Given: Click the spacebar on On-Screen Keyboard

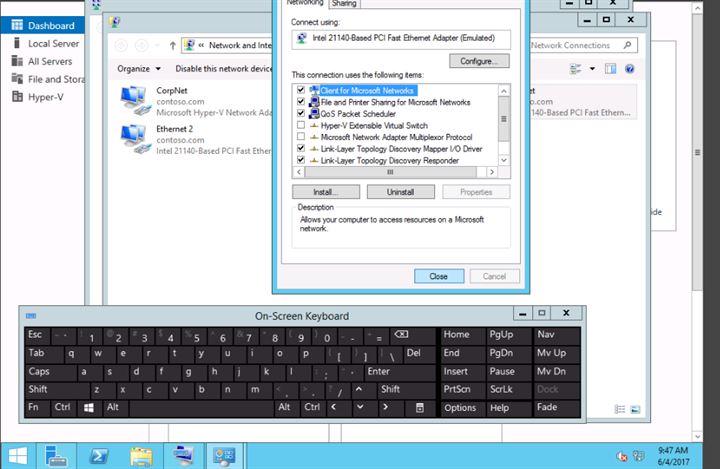Looking at the screenshot, I should coord(201,408).
